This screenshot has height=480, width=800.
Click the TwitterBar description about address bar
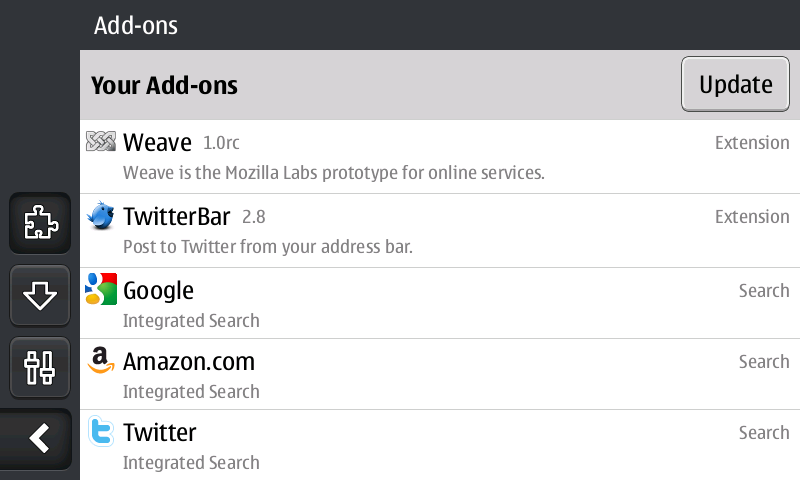[x=267, y=246]
